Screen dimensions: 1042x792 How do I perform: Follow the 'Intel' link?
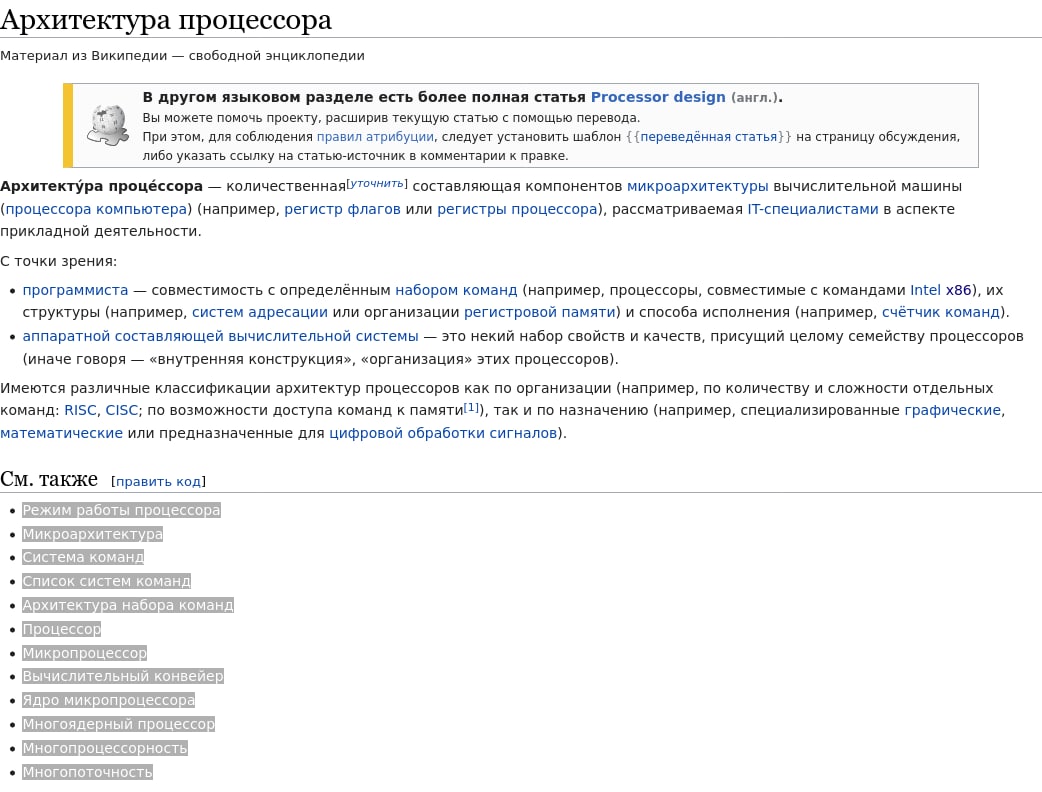pos(925,290)
